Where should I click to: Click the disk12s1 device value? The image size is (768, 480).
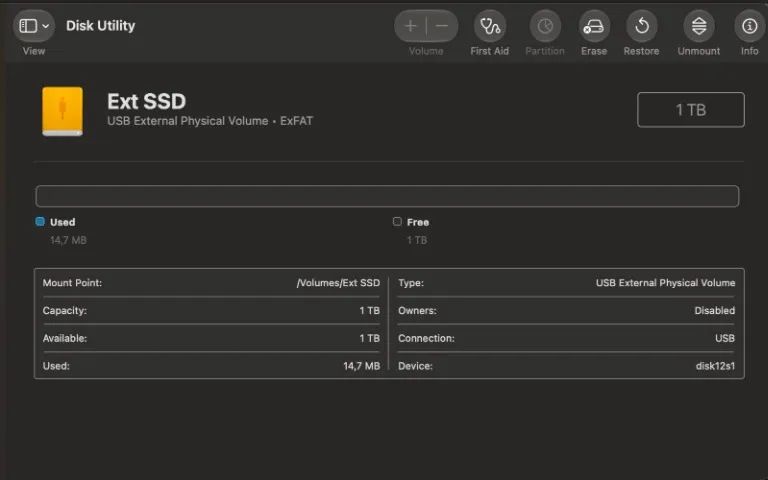715,366
